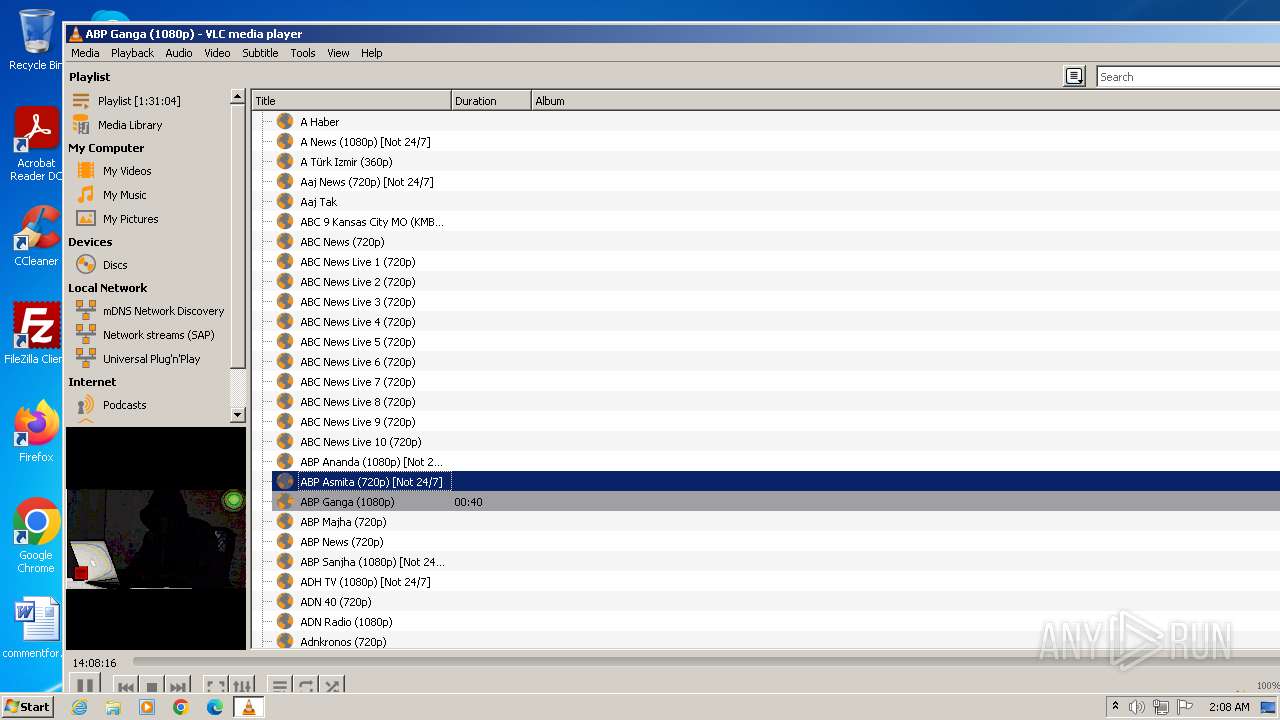Screen dimensions: 1280x720
Task: Select ADN Radio (1080p) item
Action: point(346,622)
